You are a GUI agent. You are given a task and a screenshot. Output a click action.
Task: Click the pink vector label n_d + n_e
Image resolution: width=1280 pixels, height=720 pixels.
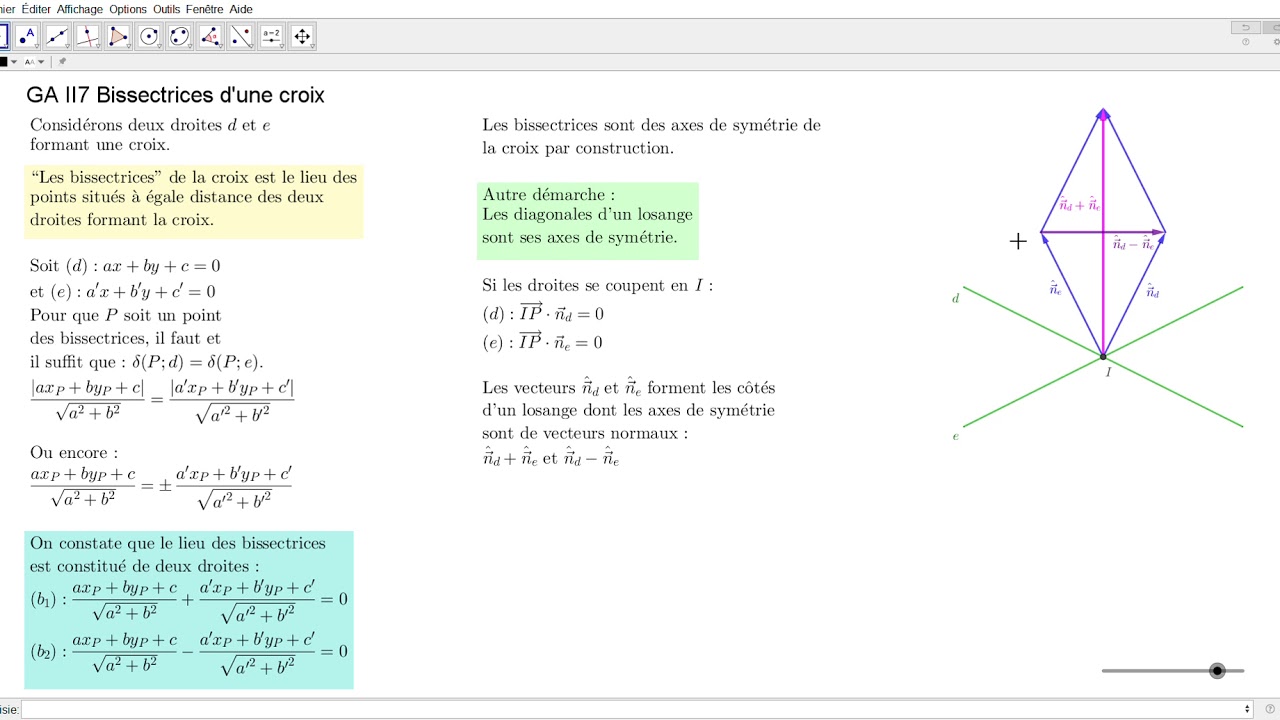tap(1080, 204)
